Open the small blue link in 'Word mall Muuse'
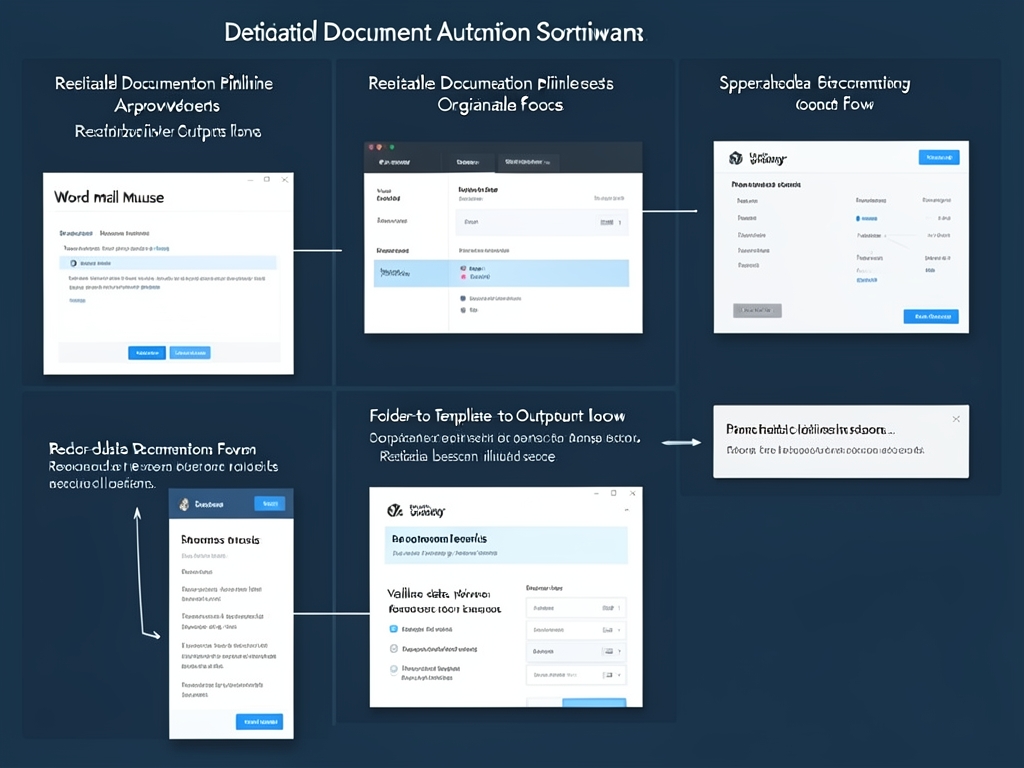Viewport: 1024px width, 768px height. [x=77, y=300]
